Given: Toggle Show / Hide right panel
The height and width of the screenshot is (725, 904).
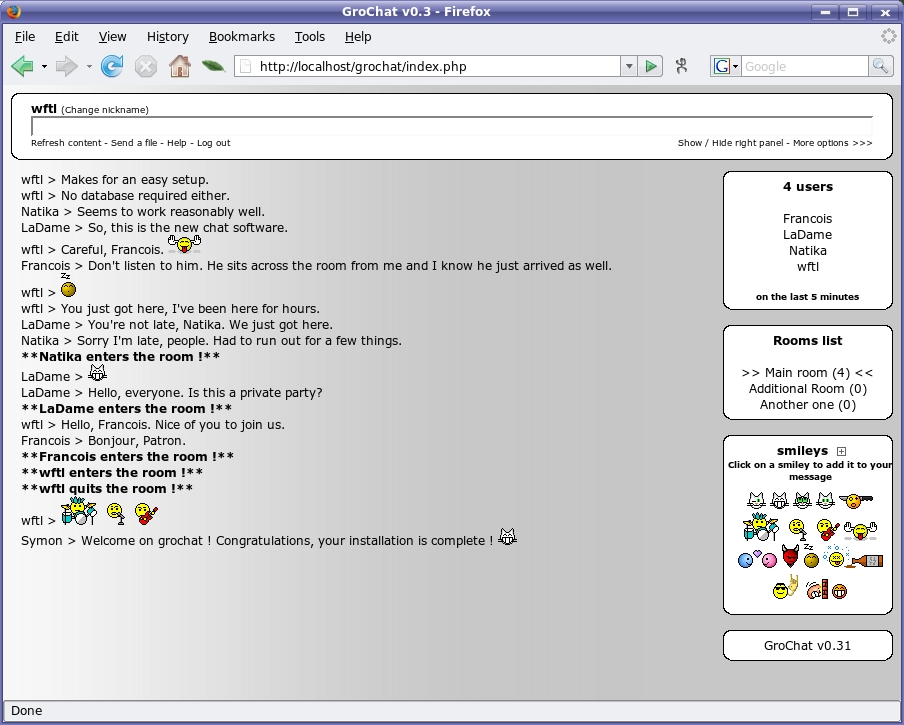Looking at the screenshot, I should click(731, 143).
